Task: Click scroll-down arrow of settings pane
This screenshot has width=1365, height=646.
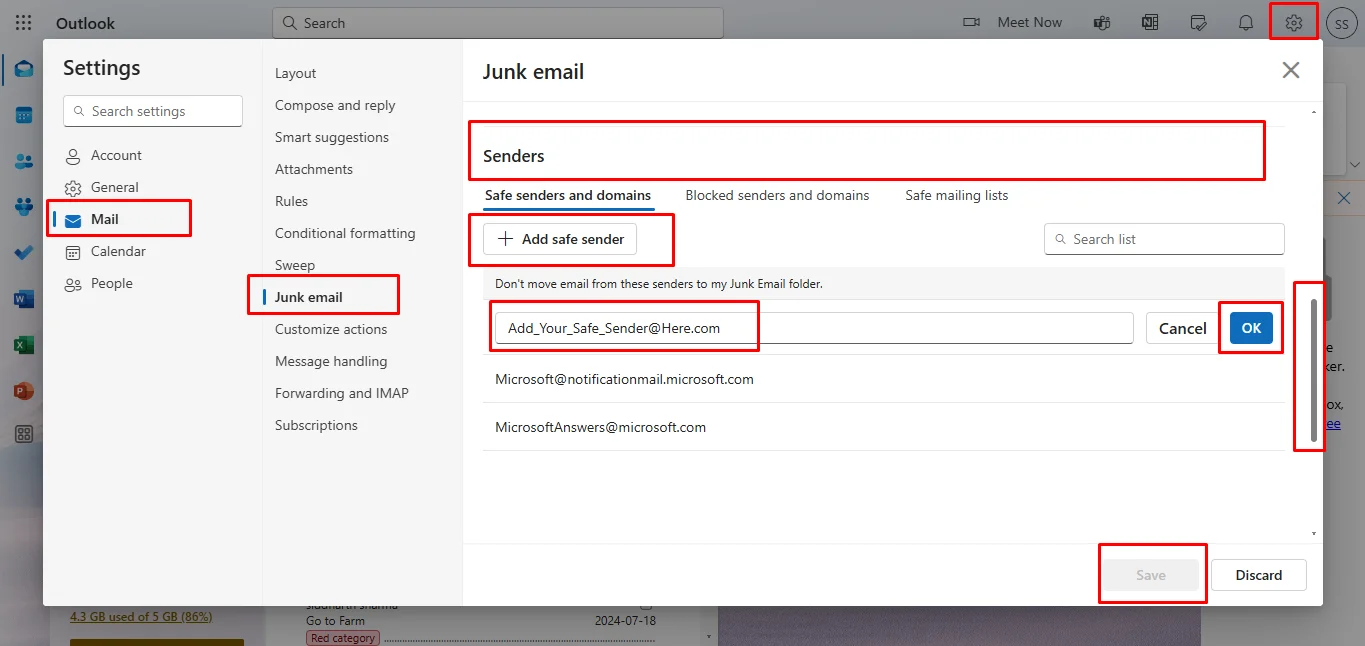Action: pos(1313,534)
